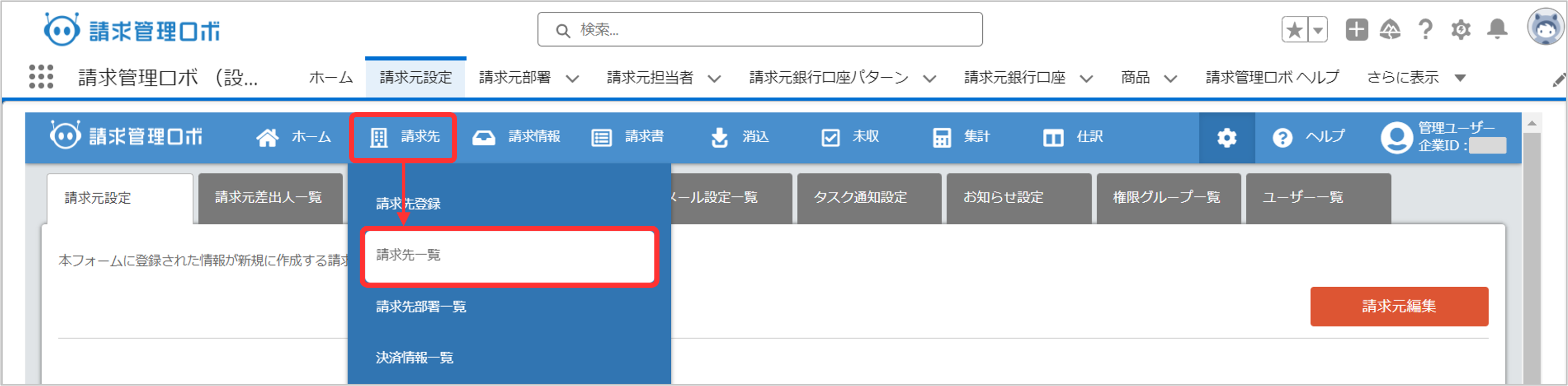This screenshot has width=1568, height=386.
Task: Expand the 請求元銀行口座 tab chevron
Action: pos(1086,78)
